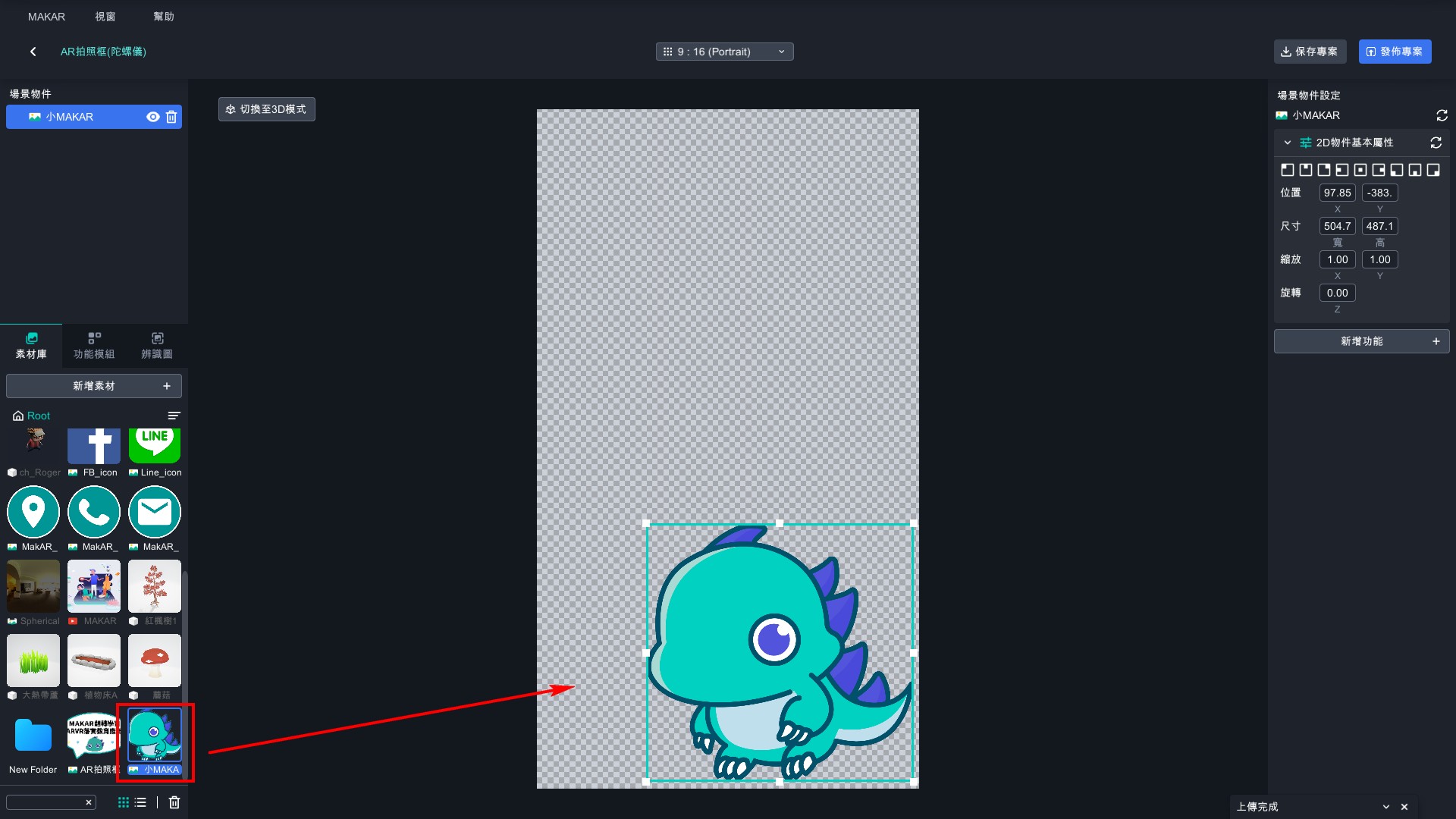Open the 9:16 Portrait aspect ratio dropdown
This screenshot has height=819, width=1456.
(x=724, y=52)
